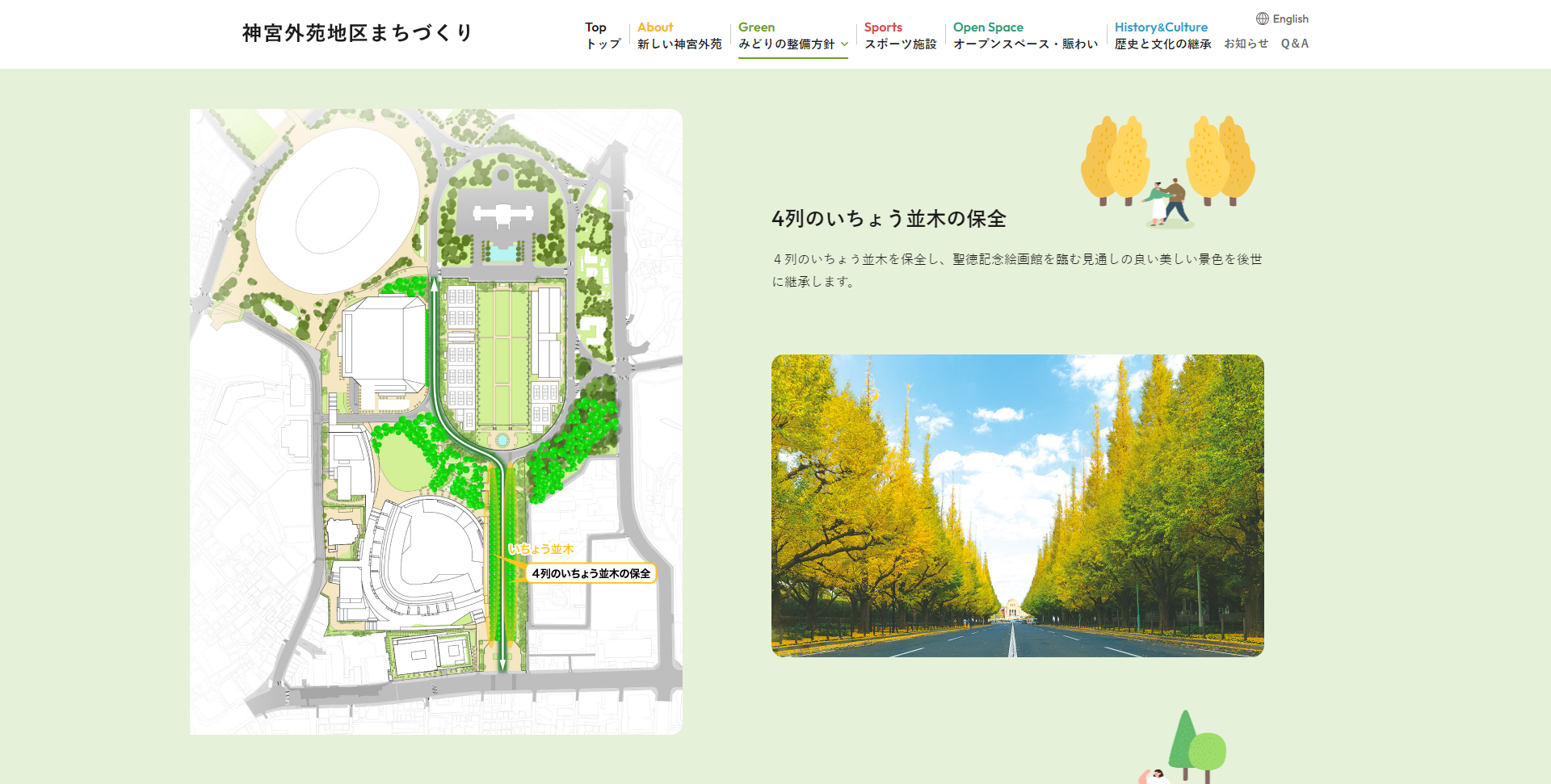Image resolution: width=1551 pixels, height=784 pixels.
Task: Click the ginkgo avenue photo
Action: 1017,505
